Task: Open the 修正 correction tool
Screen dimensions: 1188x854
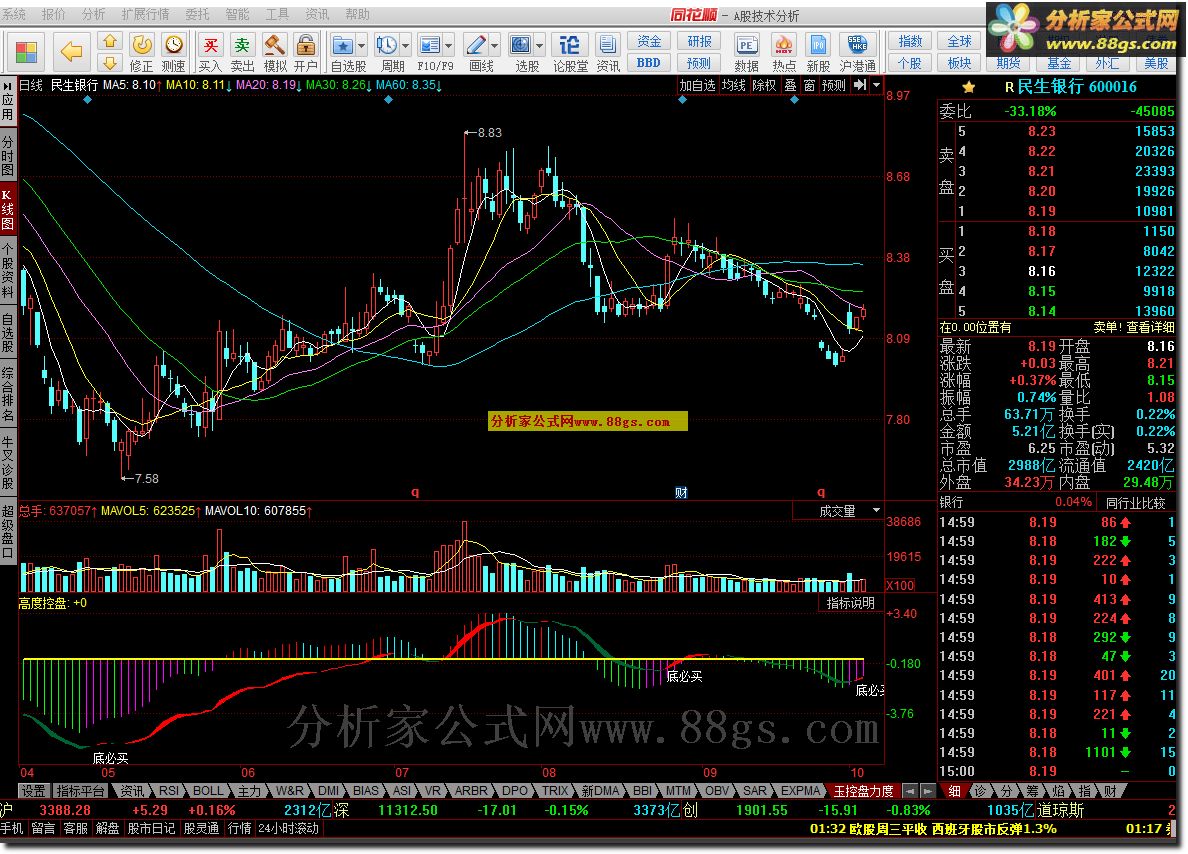Action: [x=142, y=52]
